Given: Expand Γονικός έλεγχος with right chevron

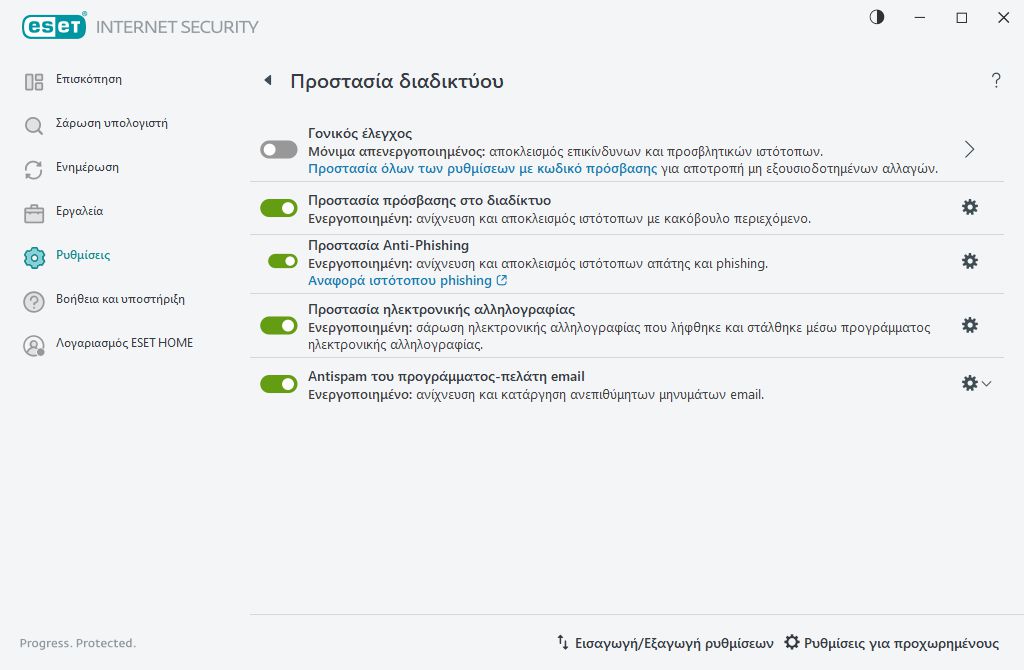Looking at the screenshot, I should pyautogui.click(x=969, y=149).
